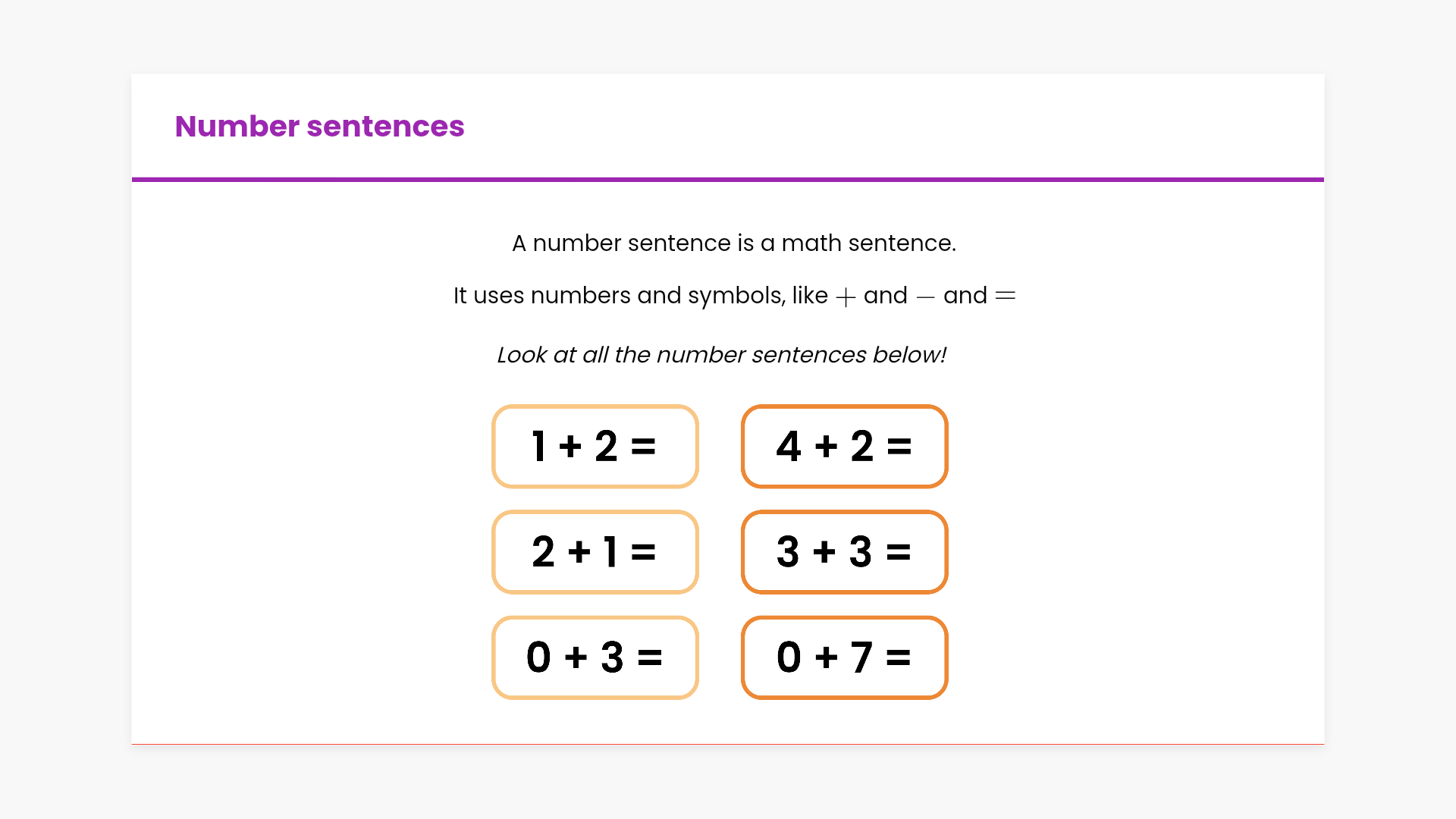Click the "Number sentences" heading

(x=319, y=126)
